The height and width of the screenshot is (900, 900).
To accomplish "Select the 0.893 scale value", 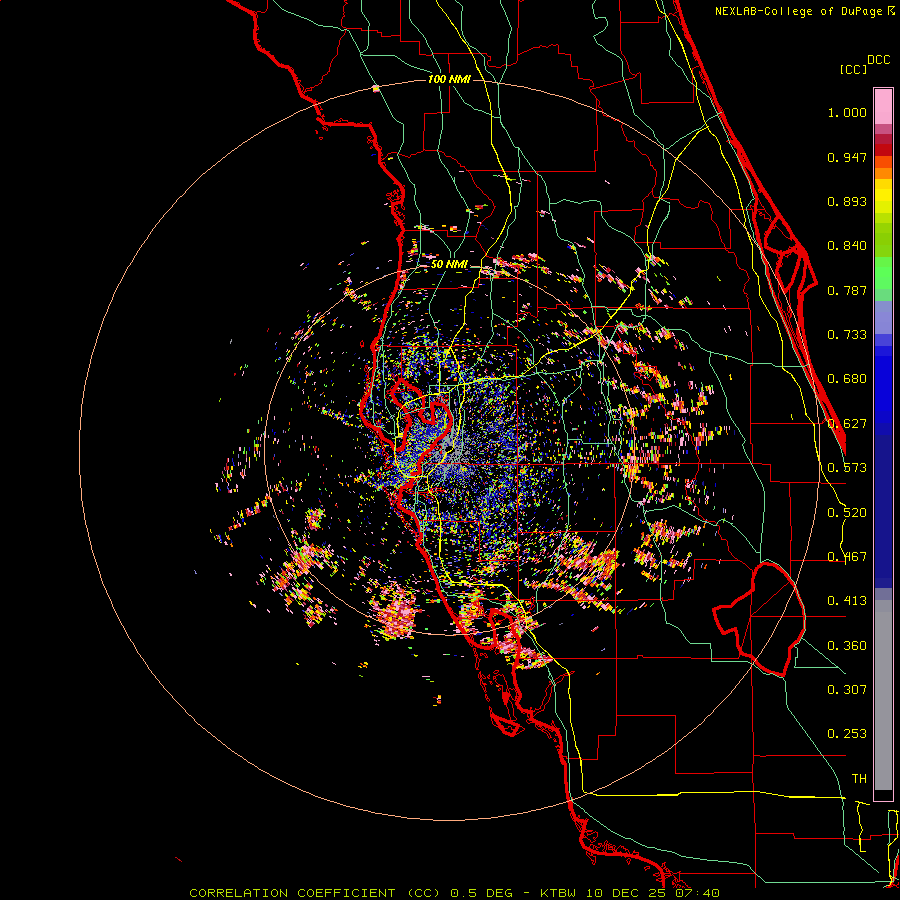I will 847,201.
